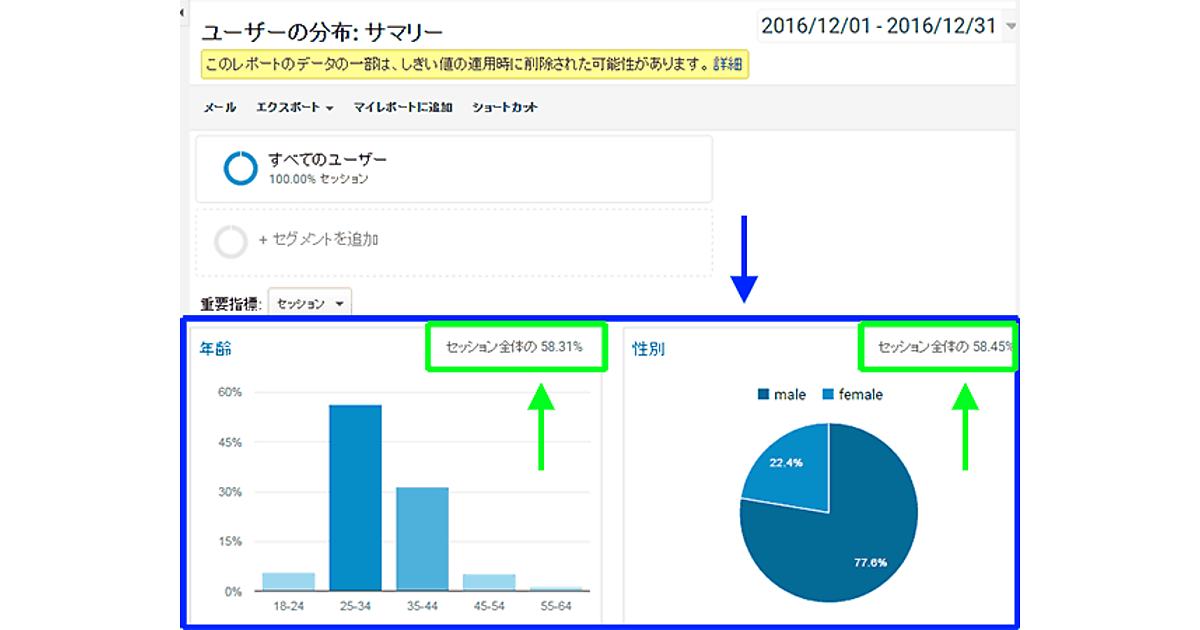Click the blue donut icon for すべてのユーザー
The height and width of the screenshot is (630, 1200).
click(240, 168)
